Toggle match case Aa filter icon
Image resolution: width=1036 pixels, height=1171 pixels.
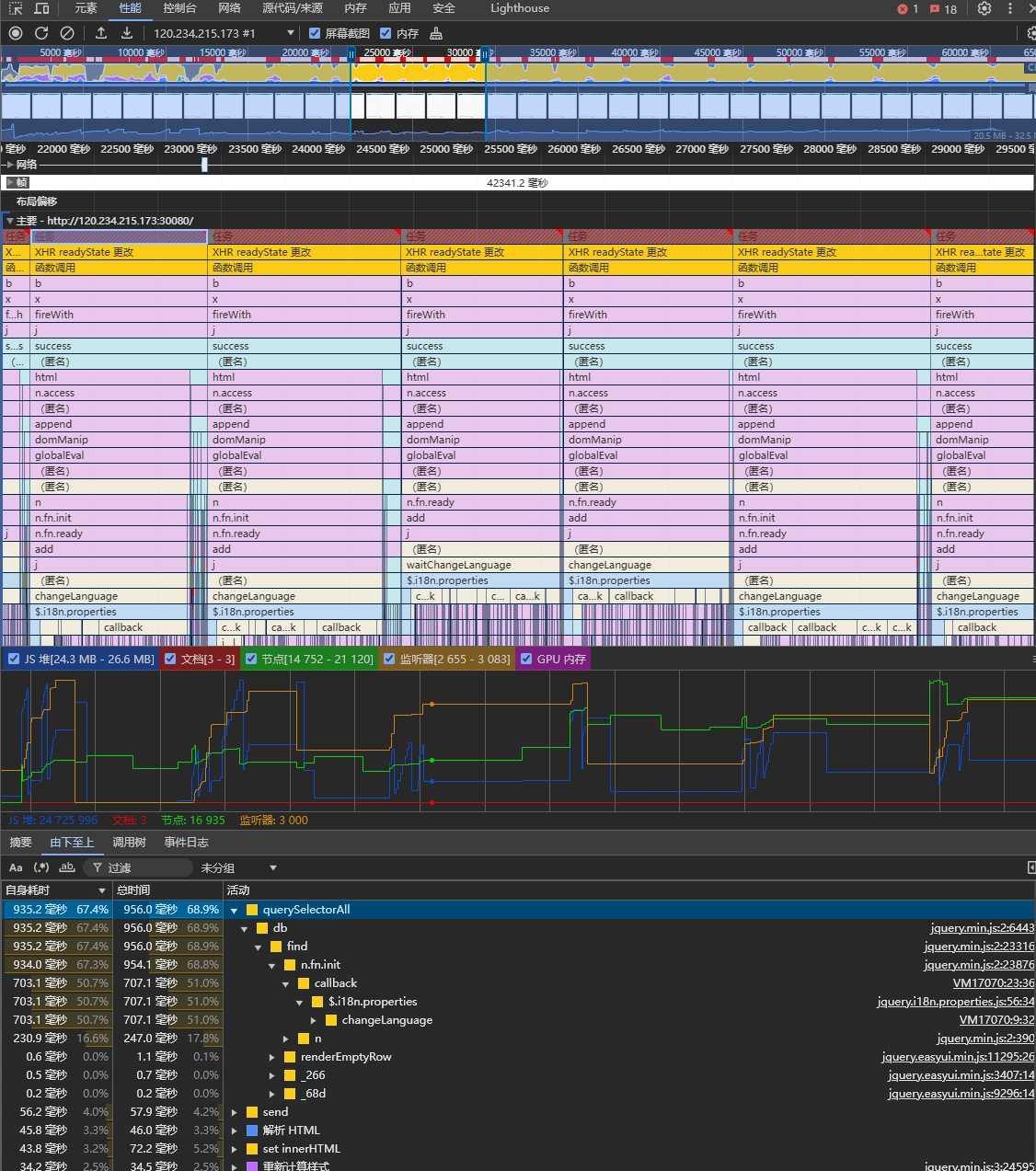click(16, 867)
